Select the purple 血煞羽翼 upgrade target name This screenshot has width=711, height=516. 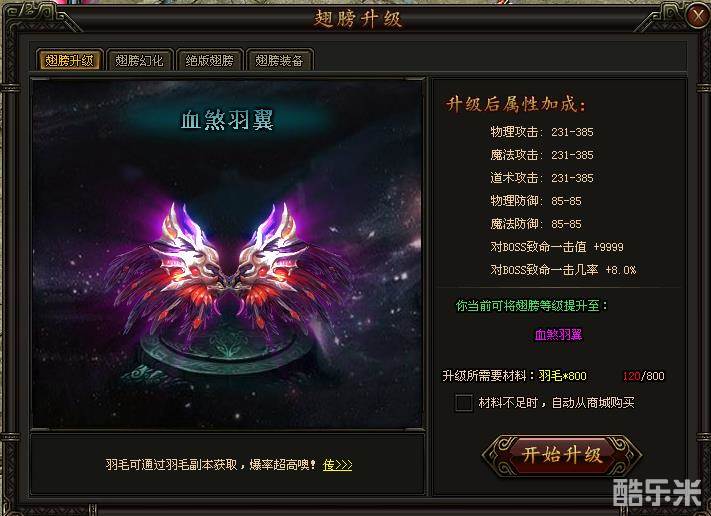(558, 335)
